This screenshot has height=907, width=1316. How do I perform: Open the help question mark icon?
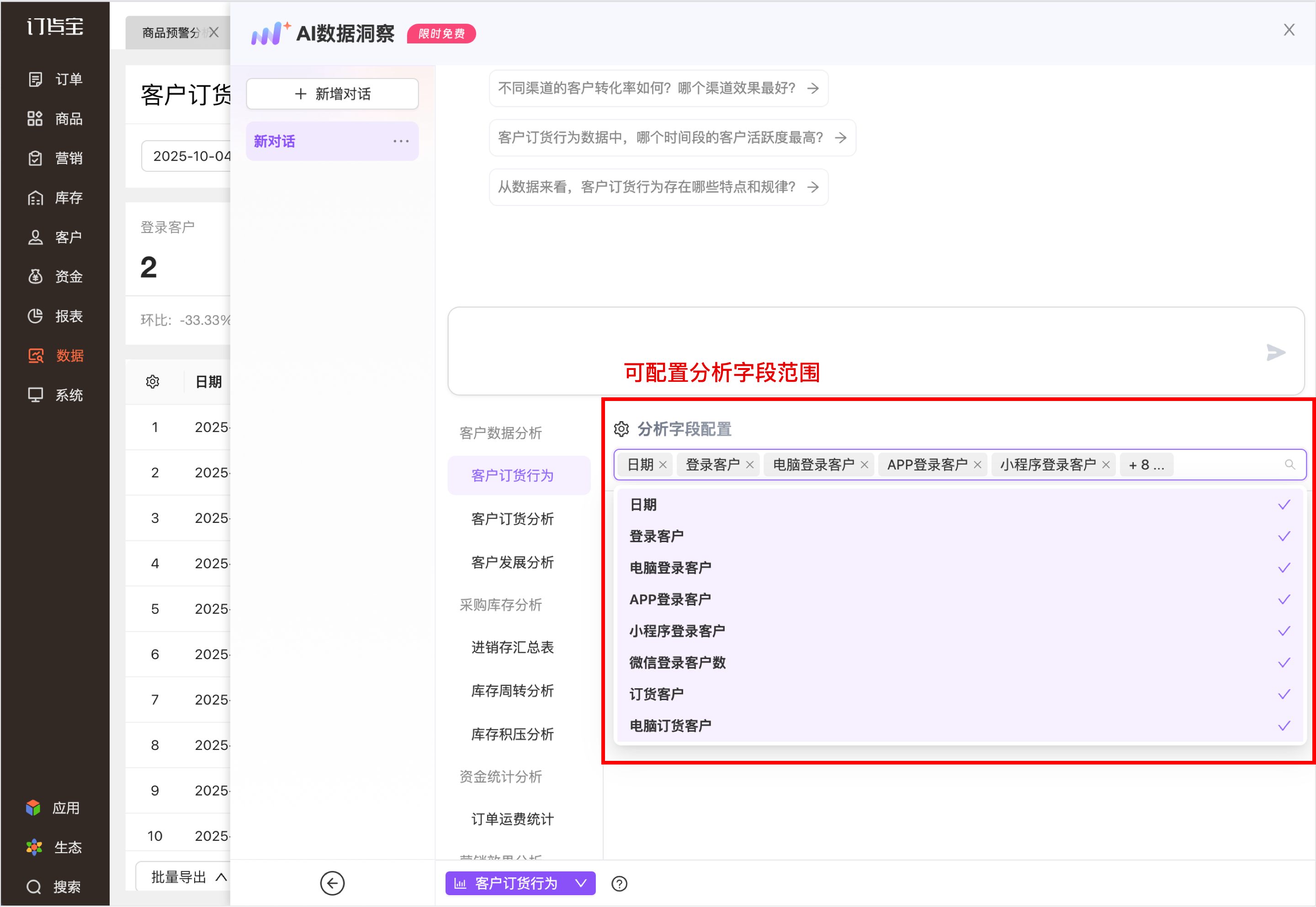(x=619, y=884)
